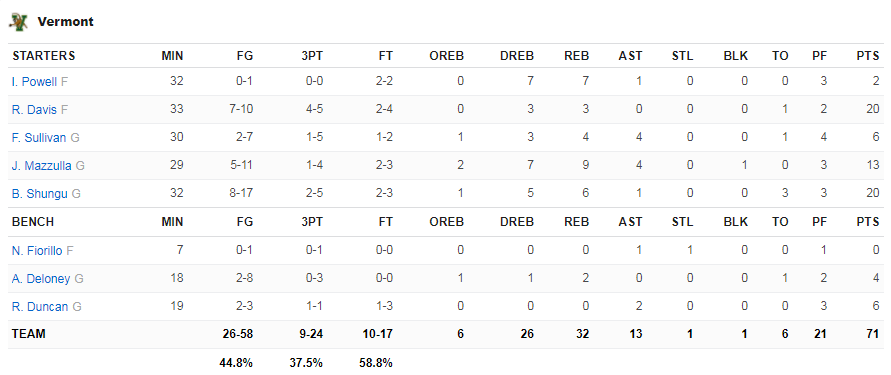Click the 44.8% field goal percentage
891x375 pixels.
[x=236, y=362]
